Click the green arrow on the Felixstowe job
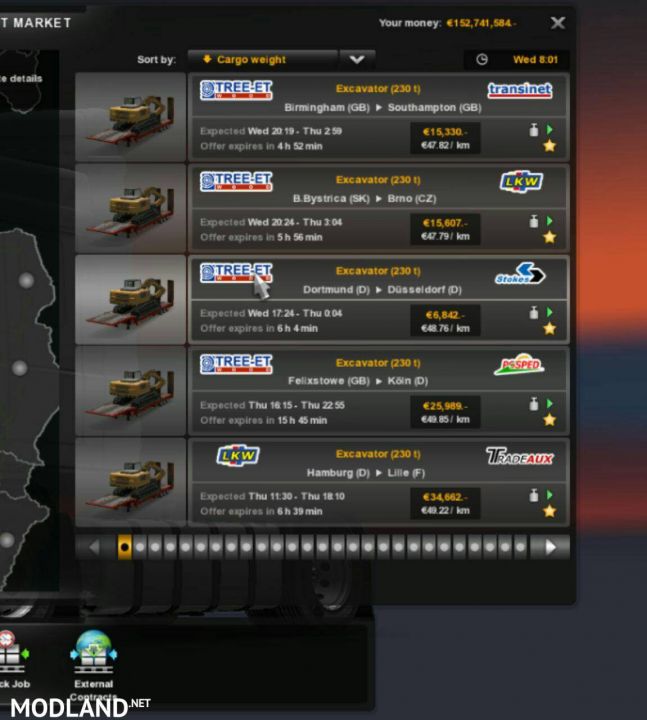The height and width of the screenshot is (720, 647). (550, 404)
